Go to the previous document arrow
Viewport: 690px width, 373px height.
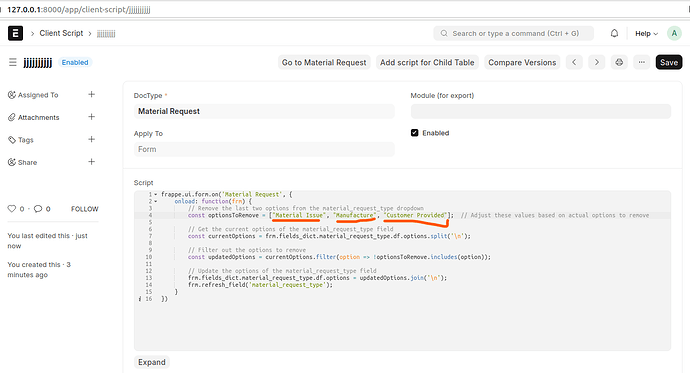pos(574,62)
